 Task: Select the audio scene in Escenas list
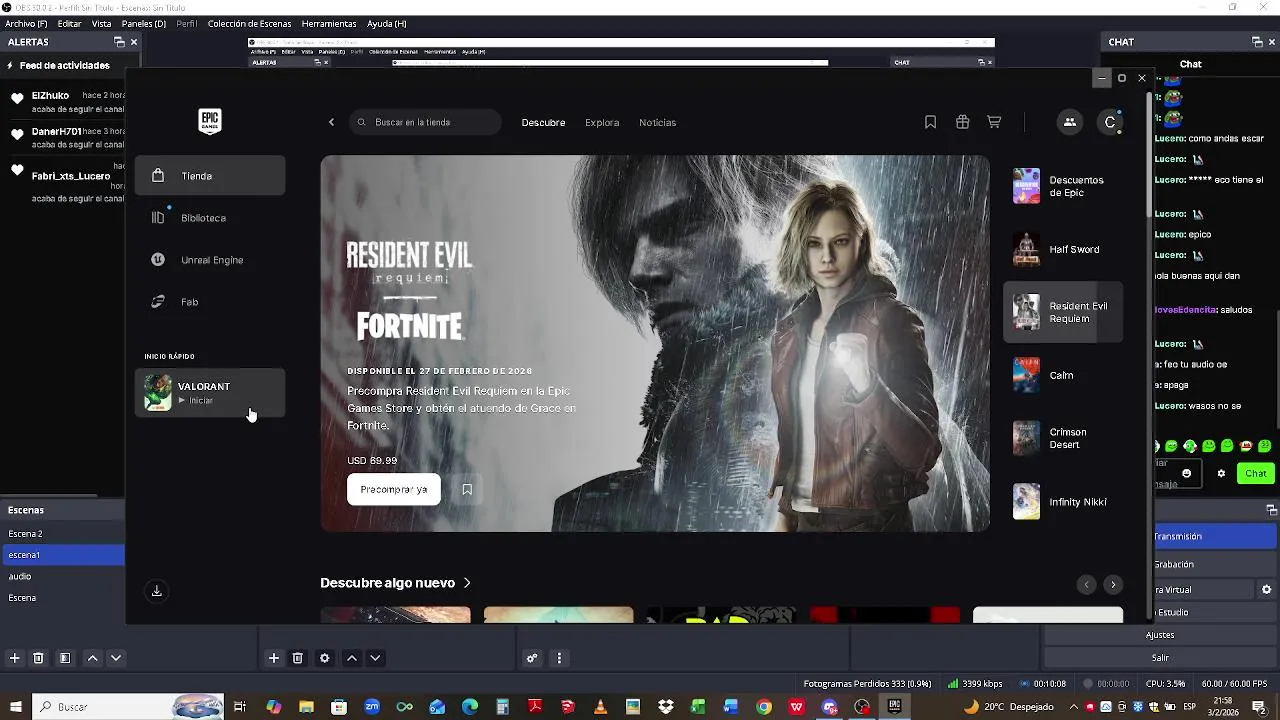[x=62, y=576]
